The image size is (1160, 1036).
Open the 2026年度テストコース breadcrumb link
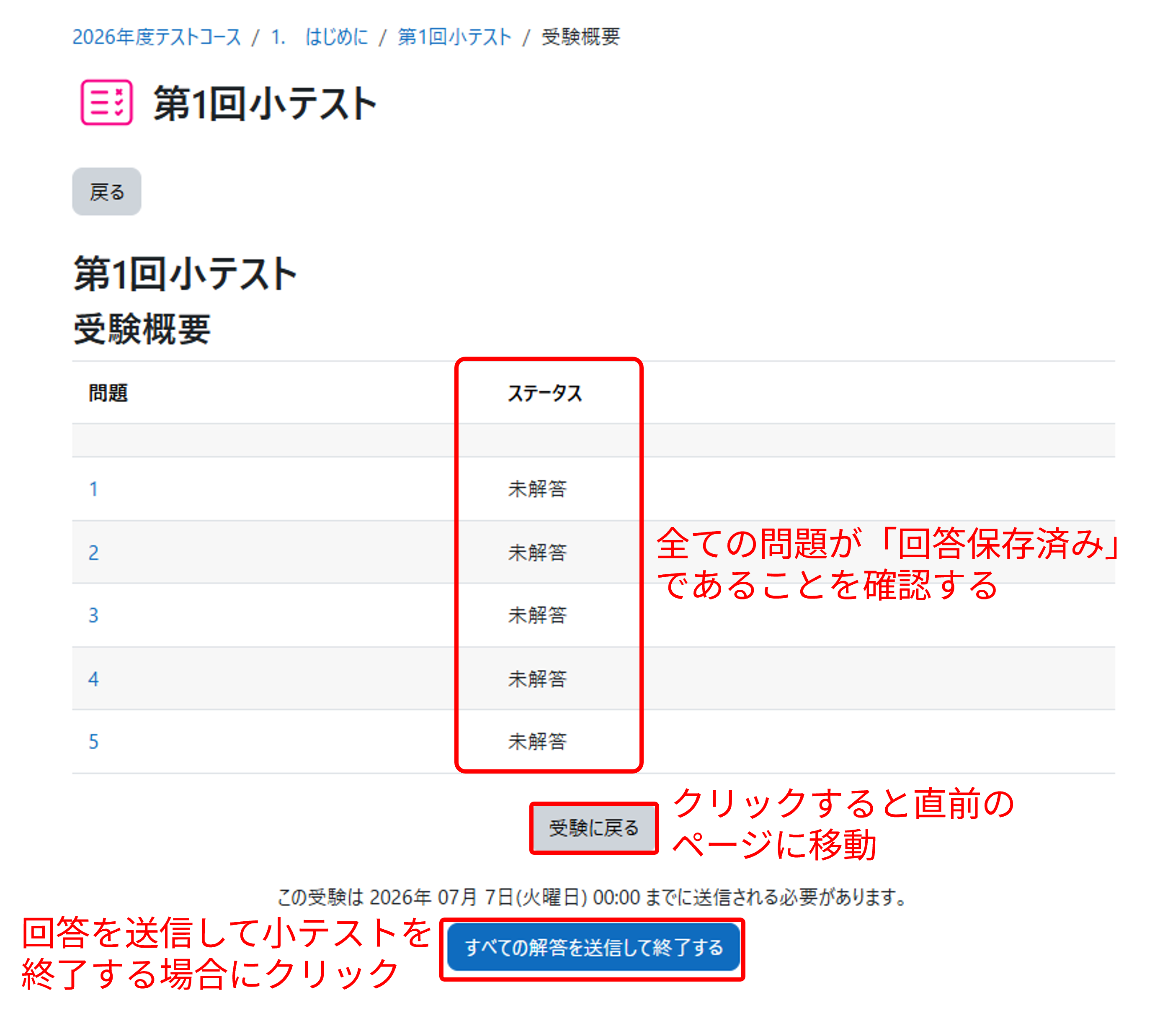coord(157,37)
